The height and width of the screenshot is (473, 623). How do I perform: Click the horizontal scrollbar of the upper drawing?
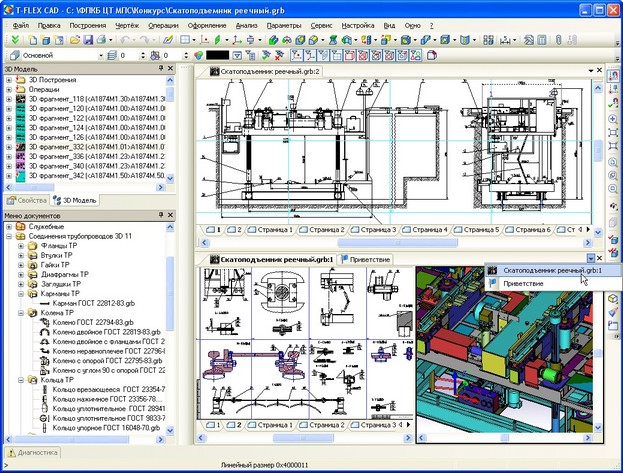pos(396,242)
